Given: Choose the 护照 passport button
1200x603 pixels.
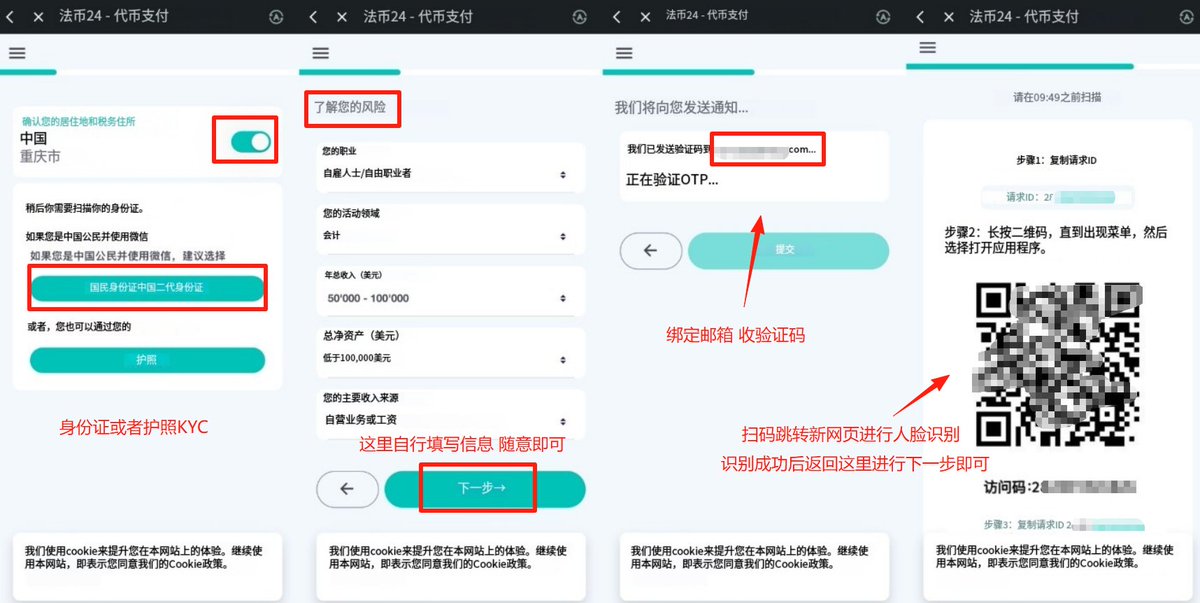Looking at the screenshot, I should [x=147, y=360].
